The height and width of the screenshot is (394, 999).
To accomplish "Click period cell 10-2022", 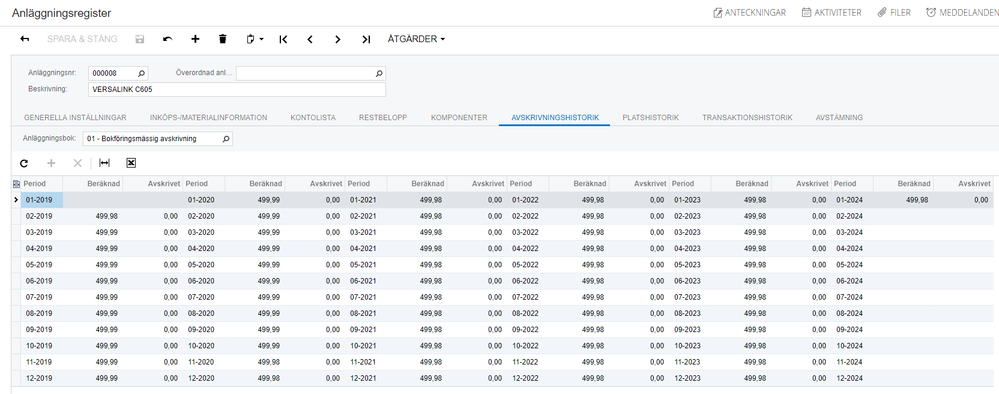I will (528, 346).
